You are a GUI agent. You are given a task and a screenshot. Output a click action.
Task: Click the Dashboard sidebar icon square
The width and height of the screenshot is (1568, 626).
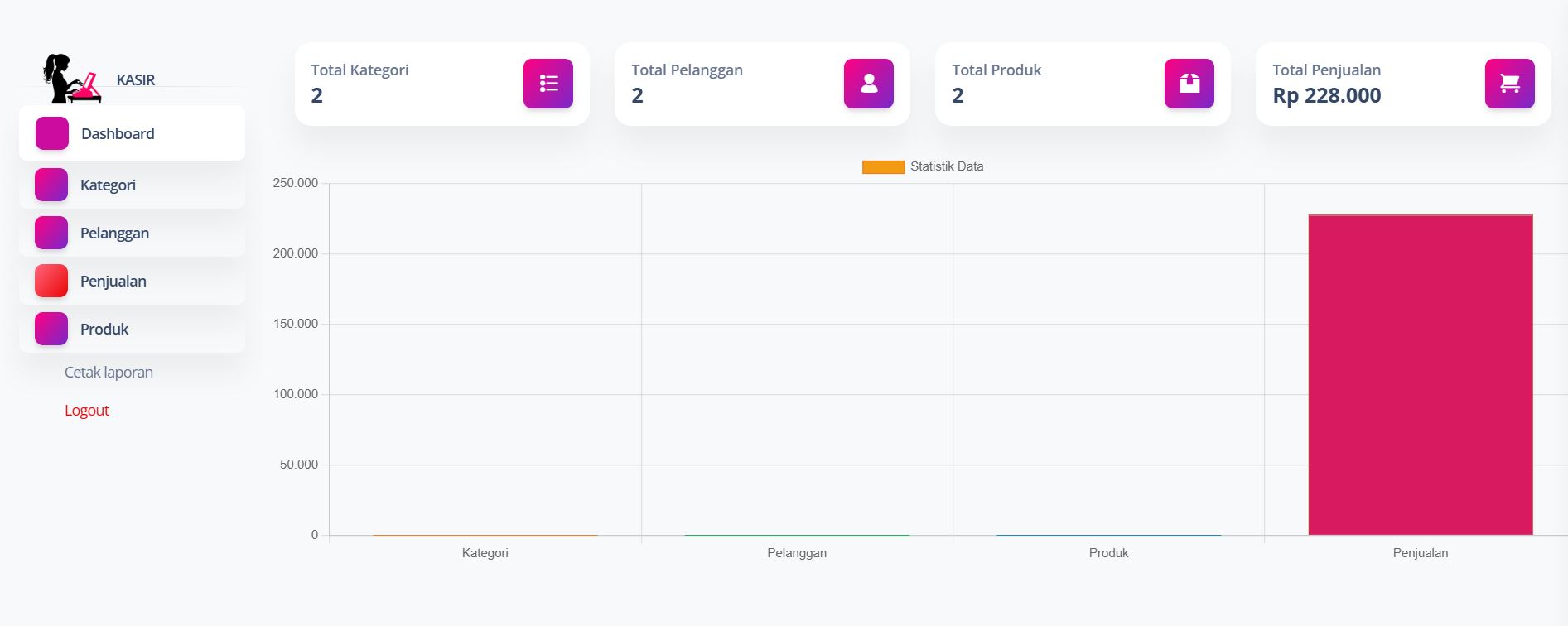(x=52, y=133)
